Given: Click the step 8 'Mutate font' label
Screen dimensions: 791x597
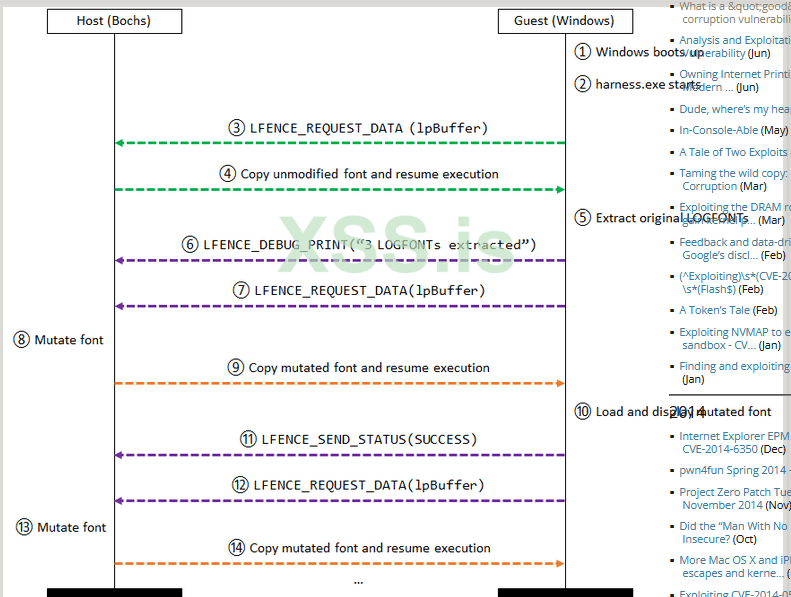Looking at the screenshot, I should 69,340.
